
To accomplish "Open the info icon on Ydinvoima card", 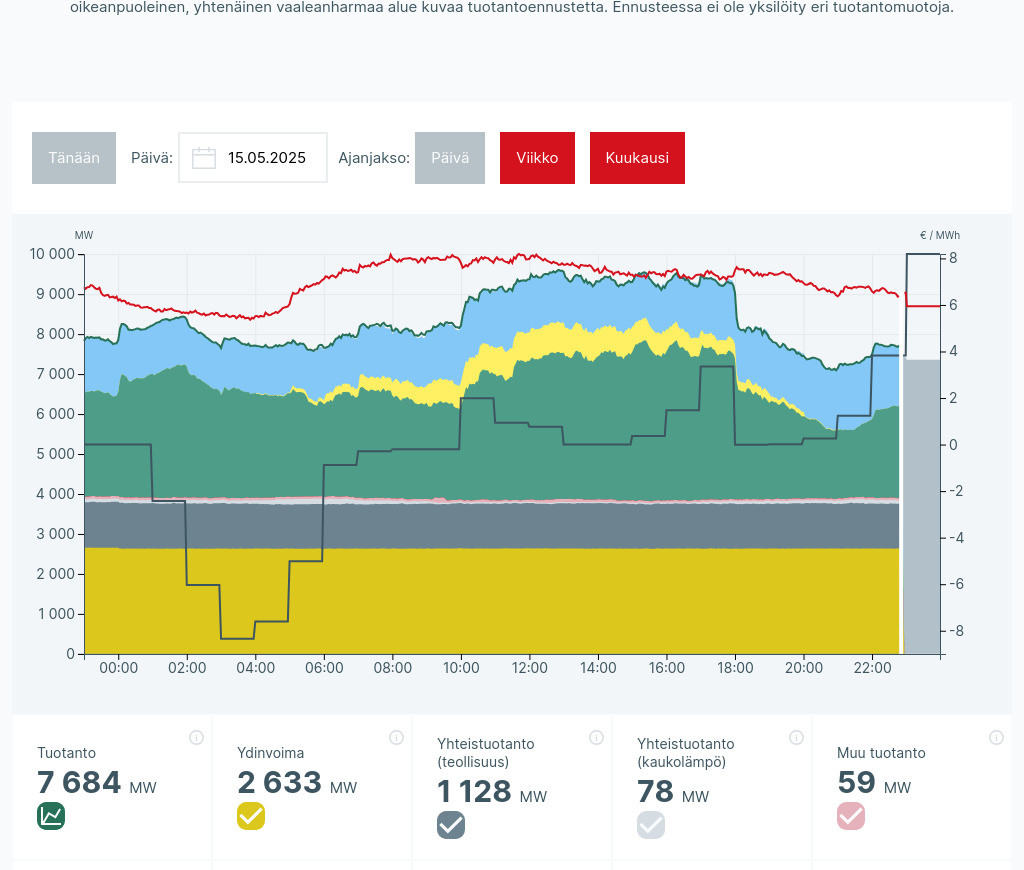I will pyautogui.click(x=396, y=738).
